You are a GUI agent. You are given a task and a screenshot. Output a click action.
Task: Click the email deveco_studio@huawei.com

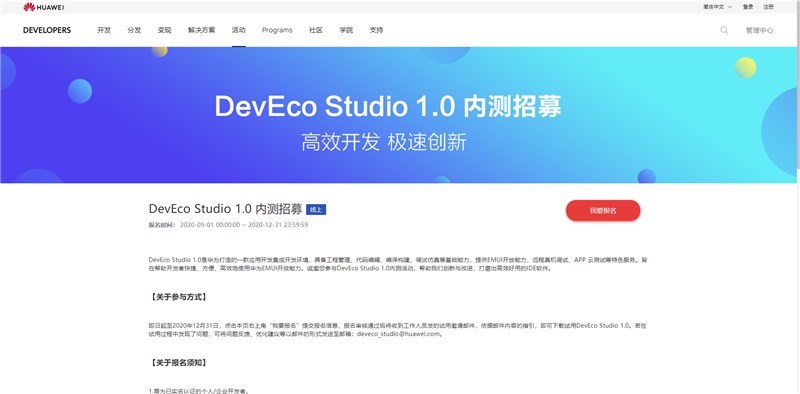click(x=398, y=334)
